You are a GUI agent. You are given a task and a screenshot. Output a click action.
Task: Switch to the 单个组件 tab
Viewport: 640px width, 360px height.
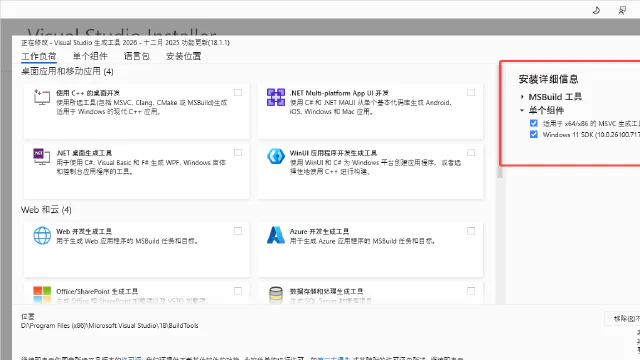click(90, 56)
